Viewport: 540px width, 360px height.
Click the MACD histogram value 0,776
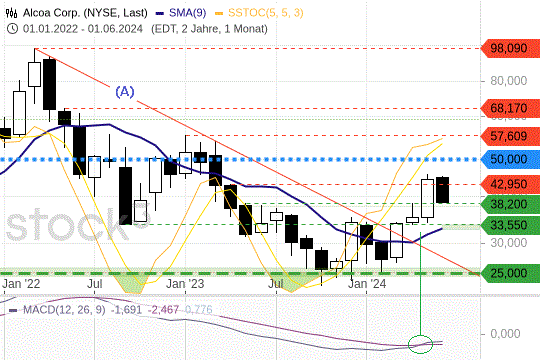[198, 310]
